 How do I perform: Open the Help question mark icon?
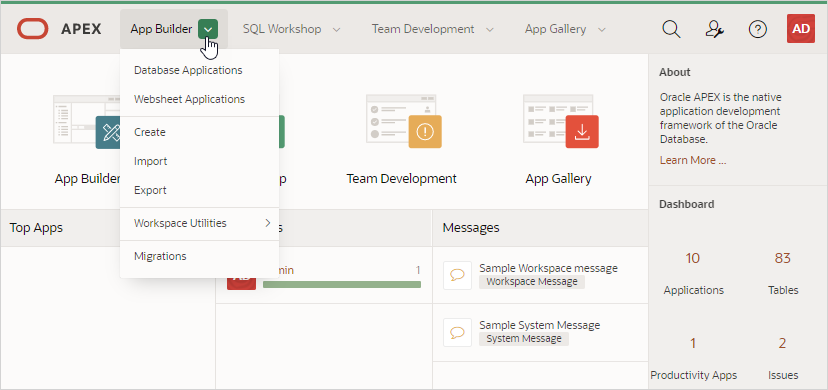[758, 29]
